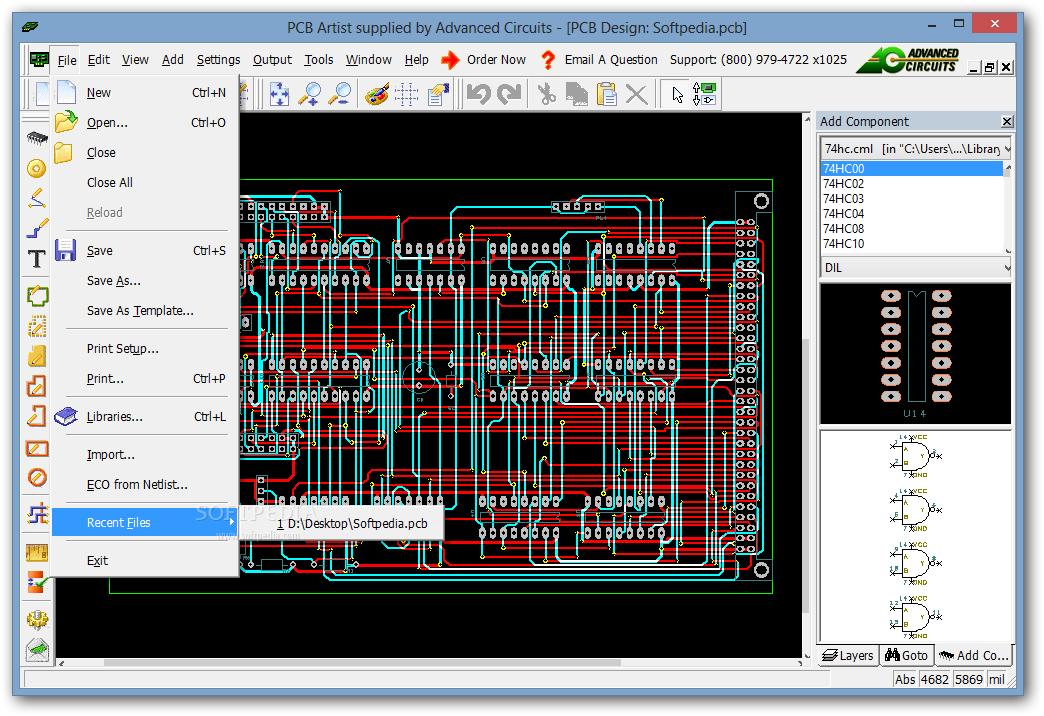
Task: Choose the orange circle drawing tool
Action: pos(37,478)
